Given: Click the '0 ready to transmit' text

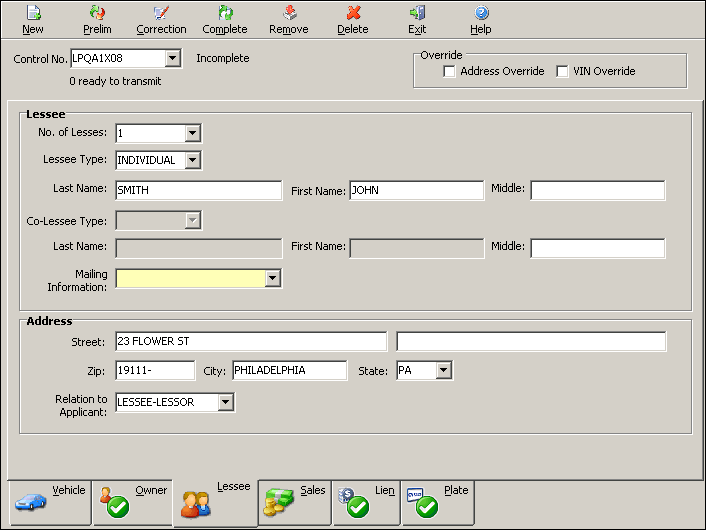Looking at the screenshot, I should [x=115, y=81].
